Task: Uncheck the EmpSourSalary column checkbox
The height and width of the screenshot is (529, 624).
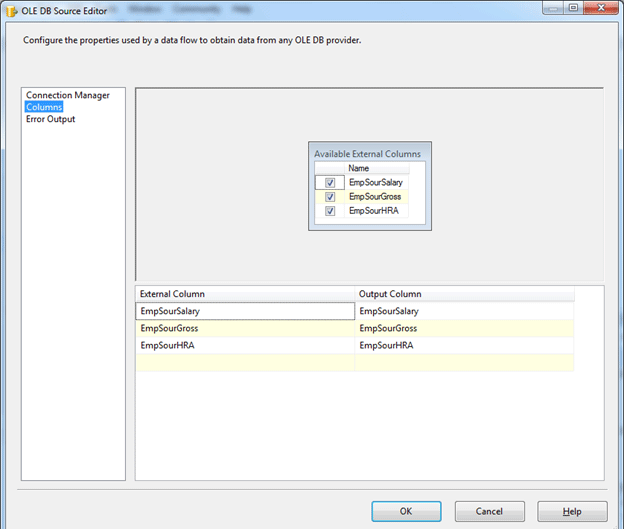Action: 330,183
